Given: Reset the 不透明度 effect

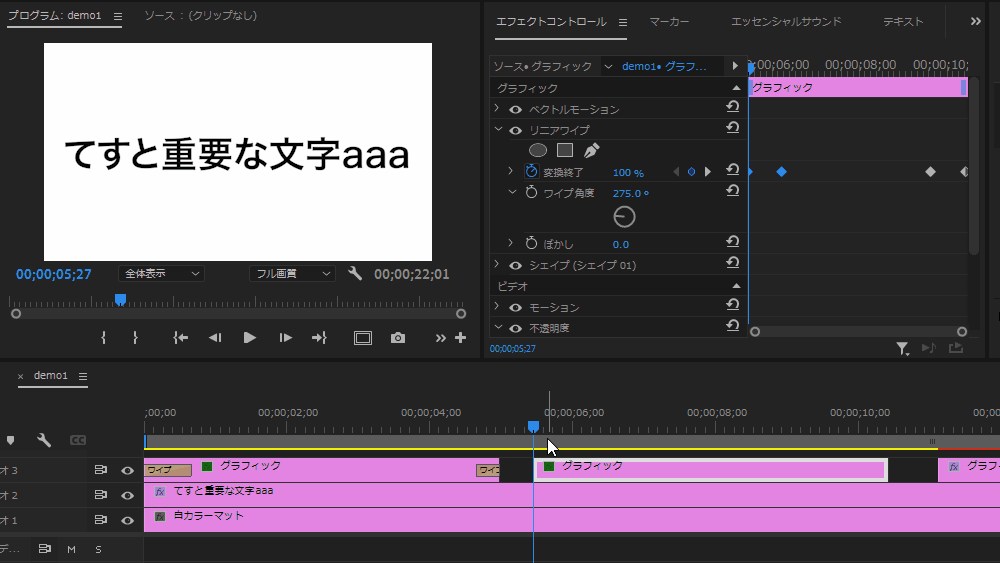Looking at the screenshot, I should tap(732, 326).
